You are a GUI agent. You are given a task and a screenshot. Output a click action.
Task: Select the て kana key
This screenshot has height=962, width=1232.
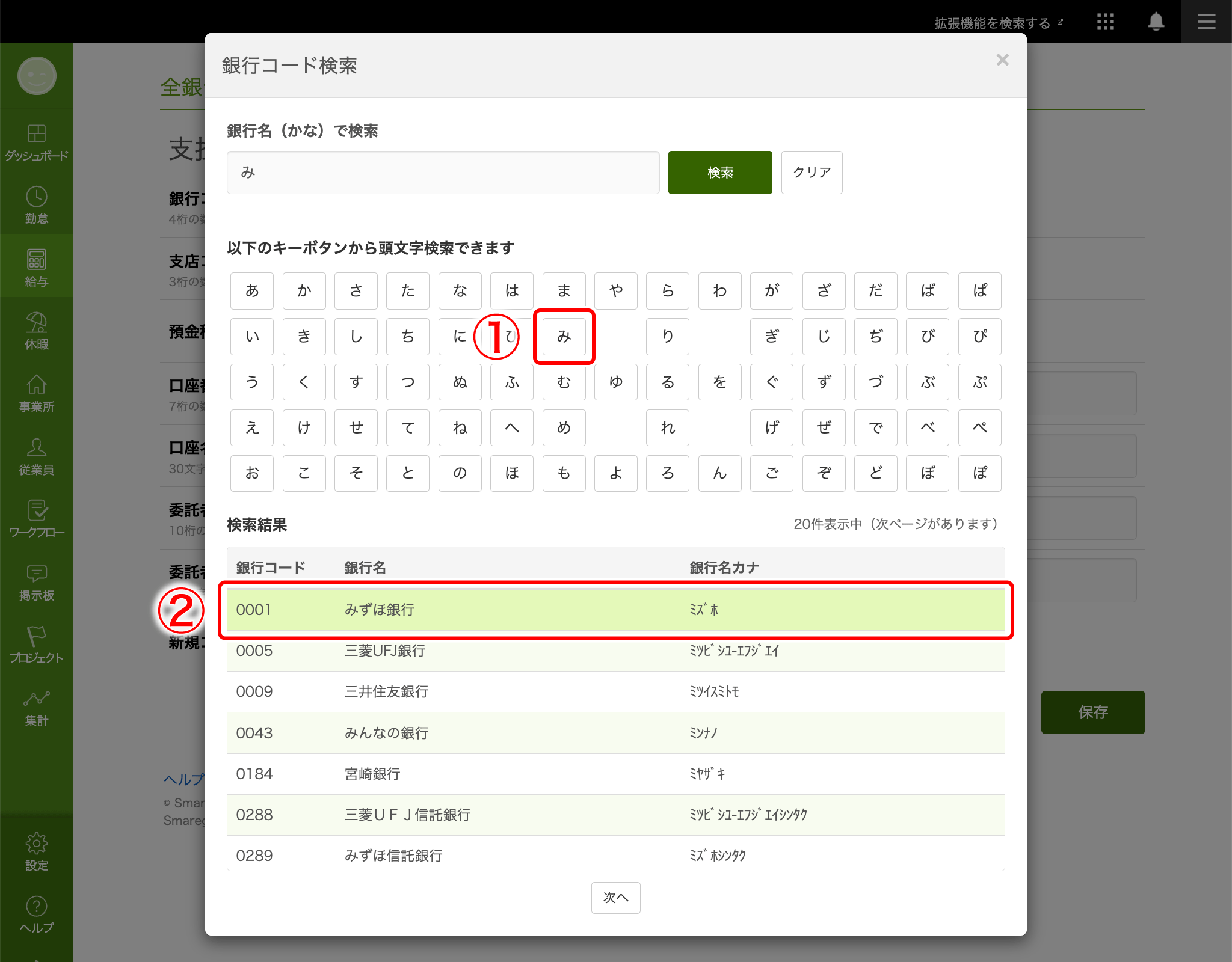tap(408, 428)
